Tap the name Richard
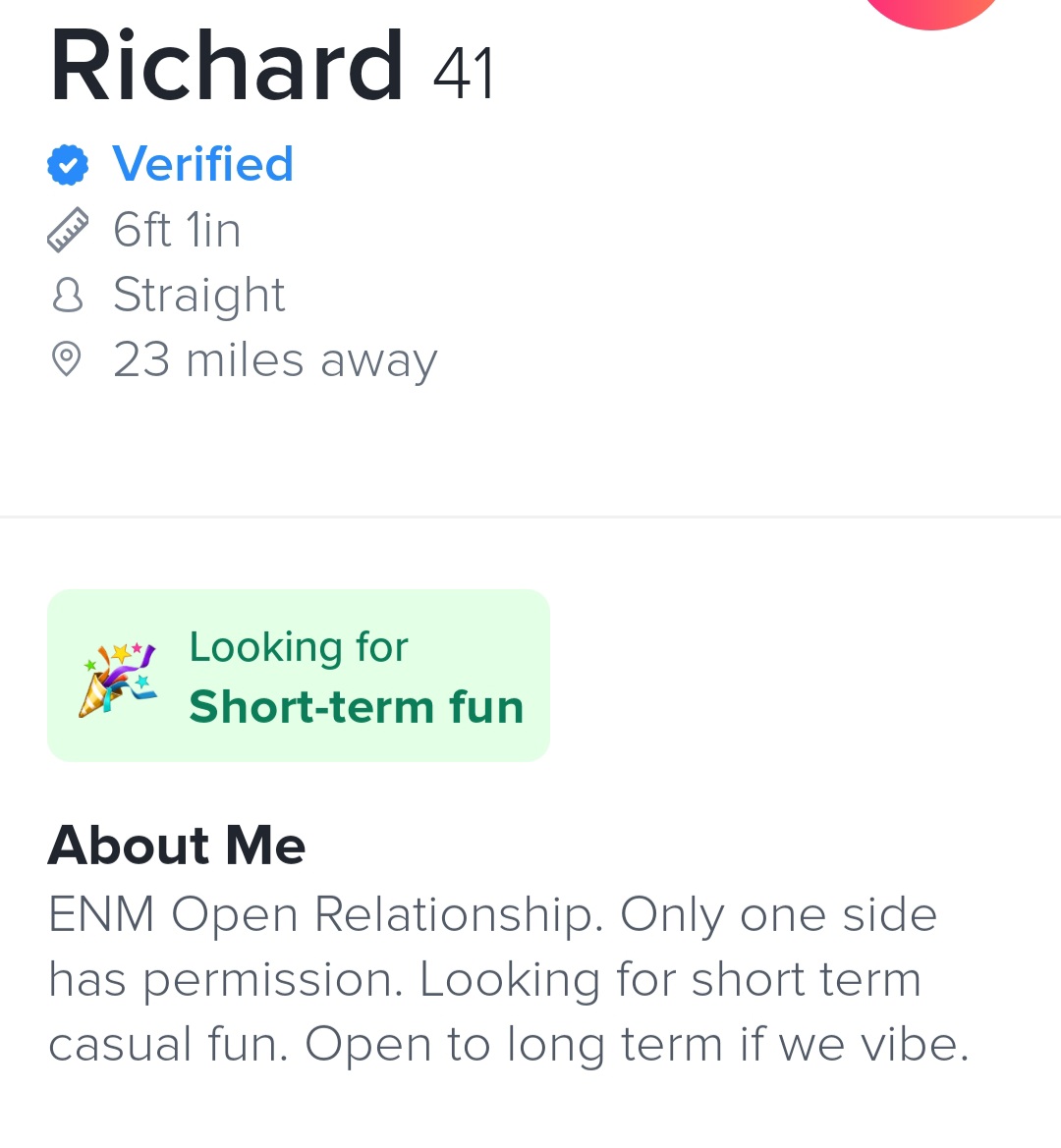The image size is (1061, 1148). click(x=227, y=67)
